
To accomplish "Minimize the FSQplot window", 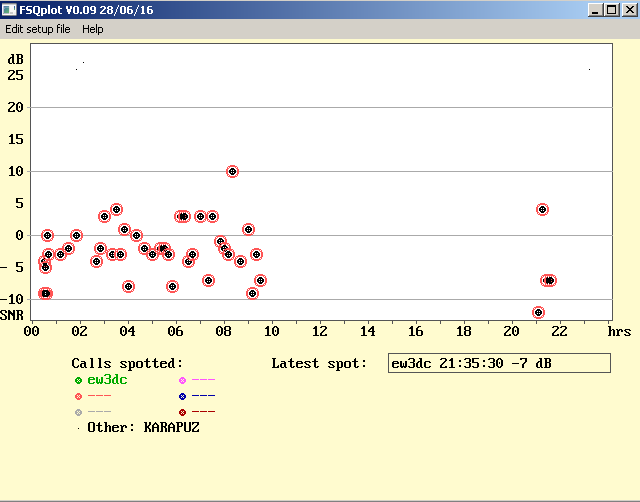I will coord(596,10).
